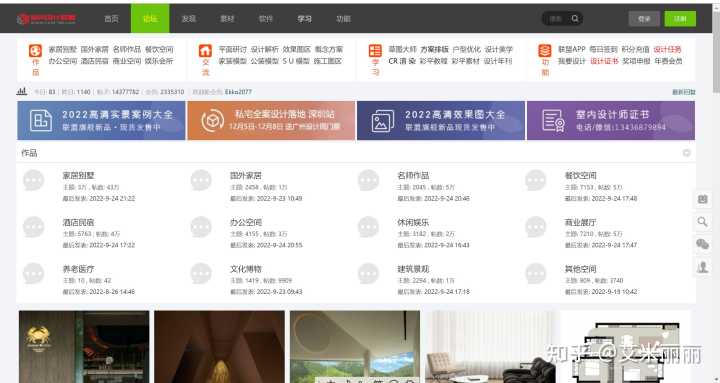The image size is (720, 383).
Task: Open the red 设计证书 link
Action: coord(604,61)
